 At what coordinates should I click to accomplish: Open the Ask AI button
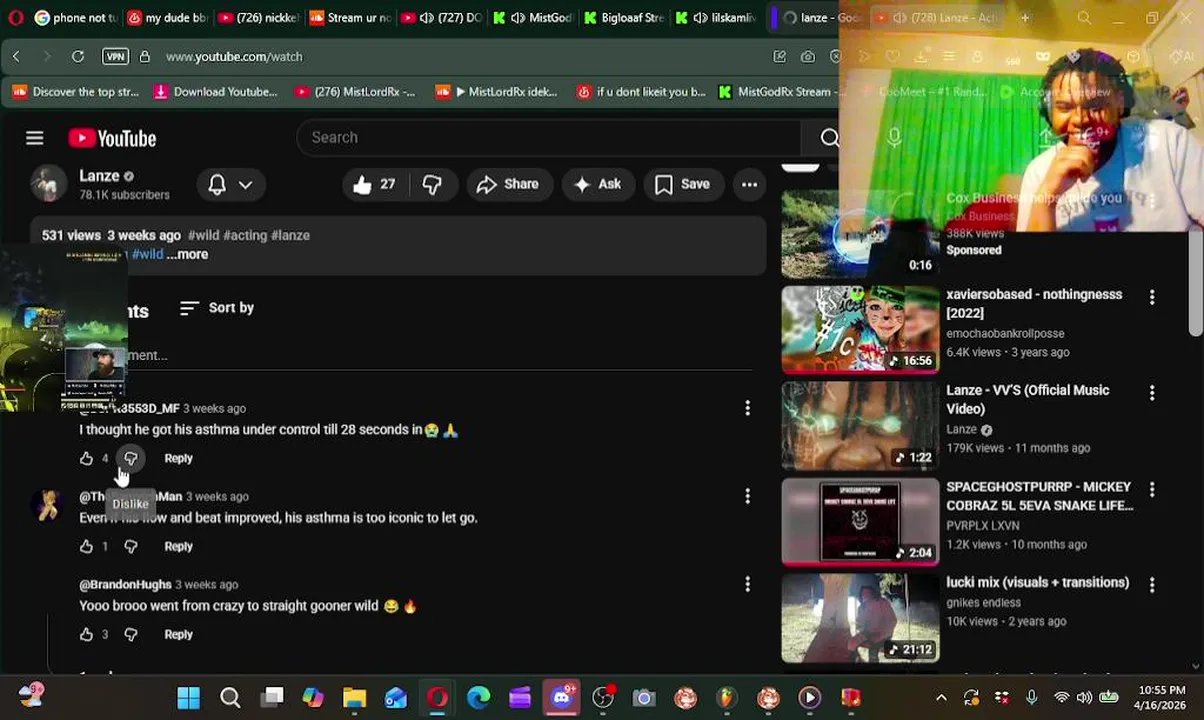click(x=598, y=184)
